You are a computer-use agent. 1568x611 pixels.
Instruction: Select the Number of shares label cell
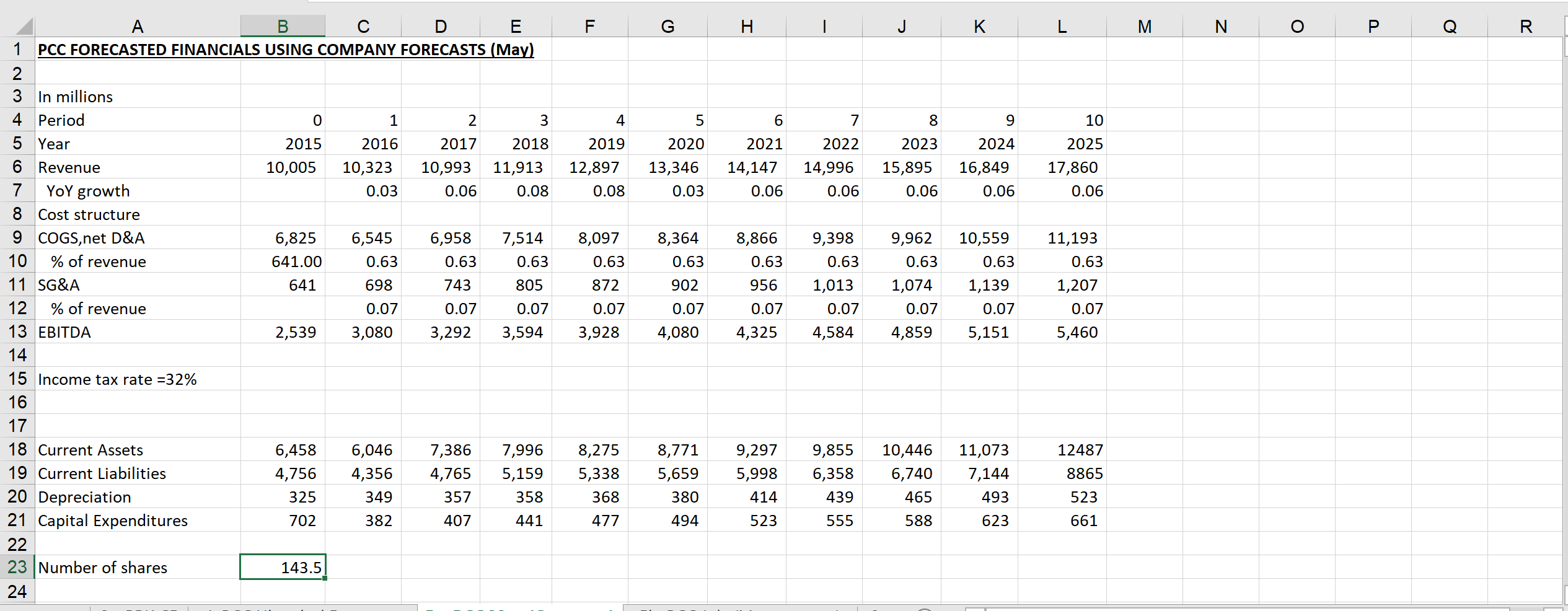coord(103,567)
